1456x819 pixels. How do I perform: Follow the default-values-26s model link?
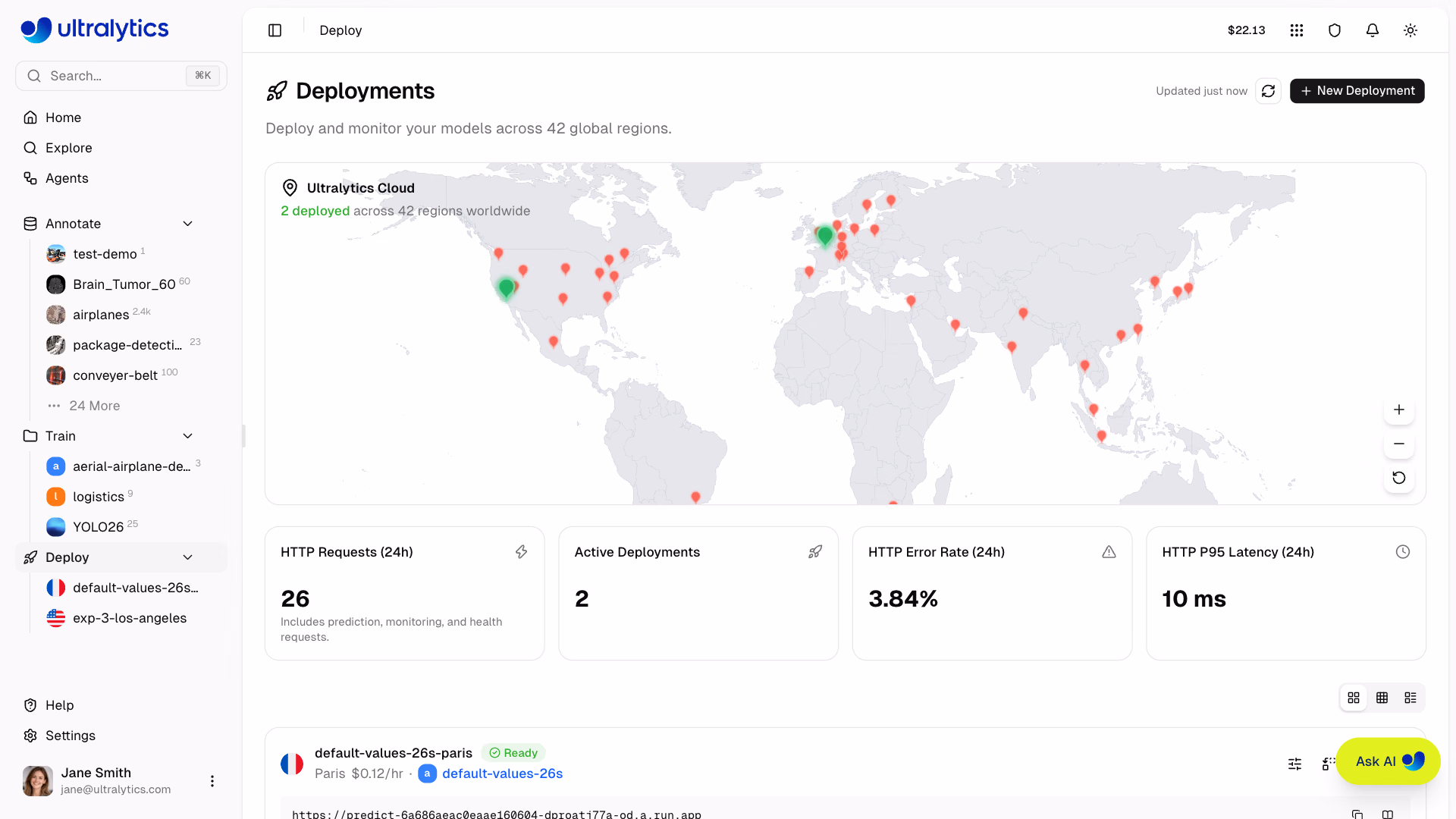pyautogui.click(x=502, y=773)
